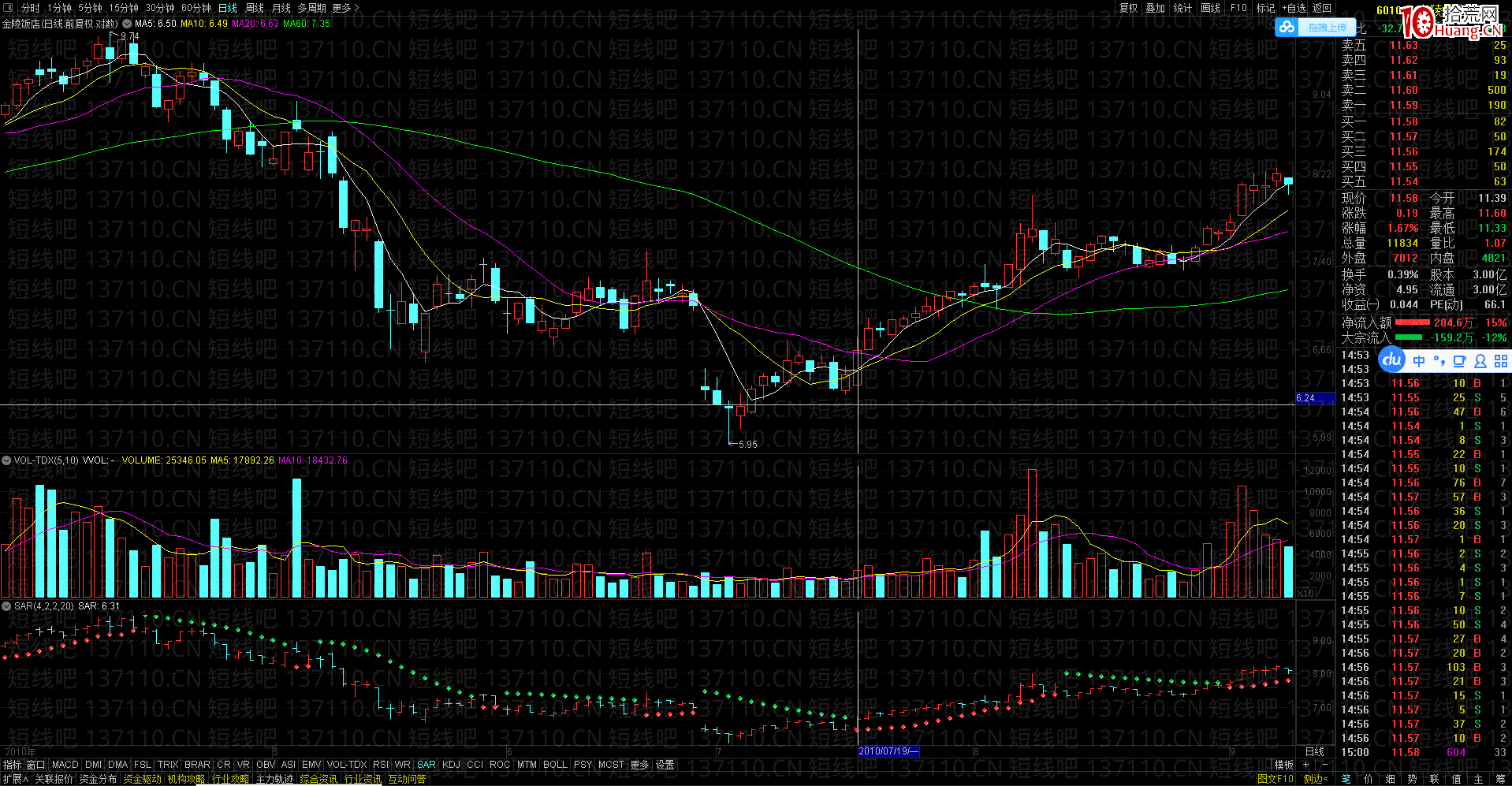Select the 月线 monthly period tab
The height and width of the screenshot is (786, 1512).
tap(281, 8)
